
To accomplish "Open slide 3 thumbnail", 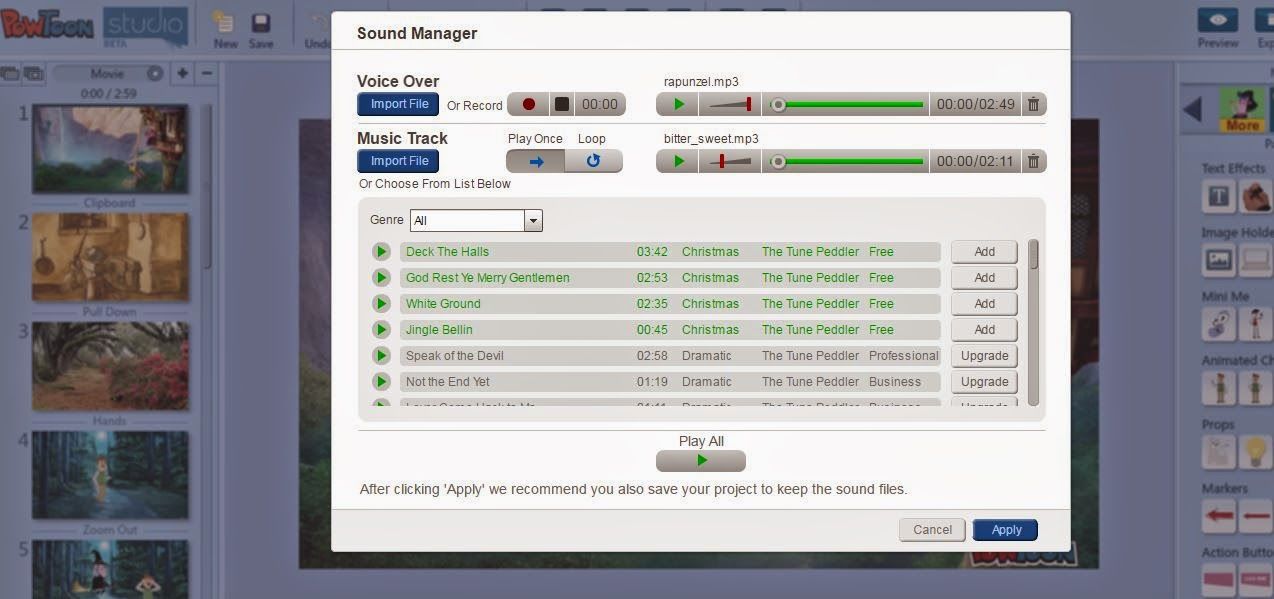I will coord(110,367).
